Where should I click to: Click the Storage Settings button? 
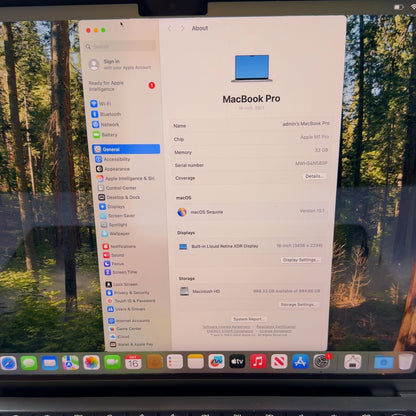click(298, 305)
